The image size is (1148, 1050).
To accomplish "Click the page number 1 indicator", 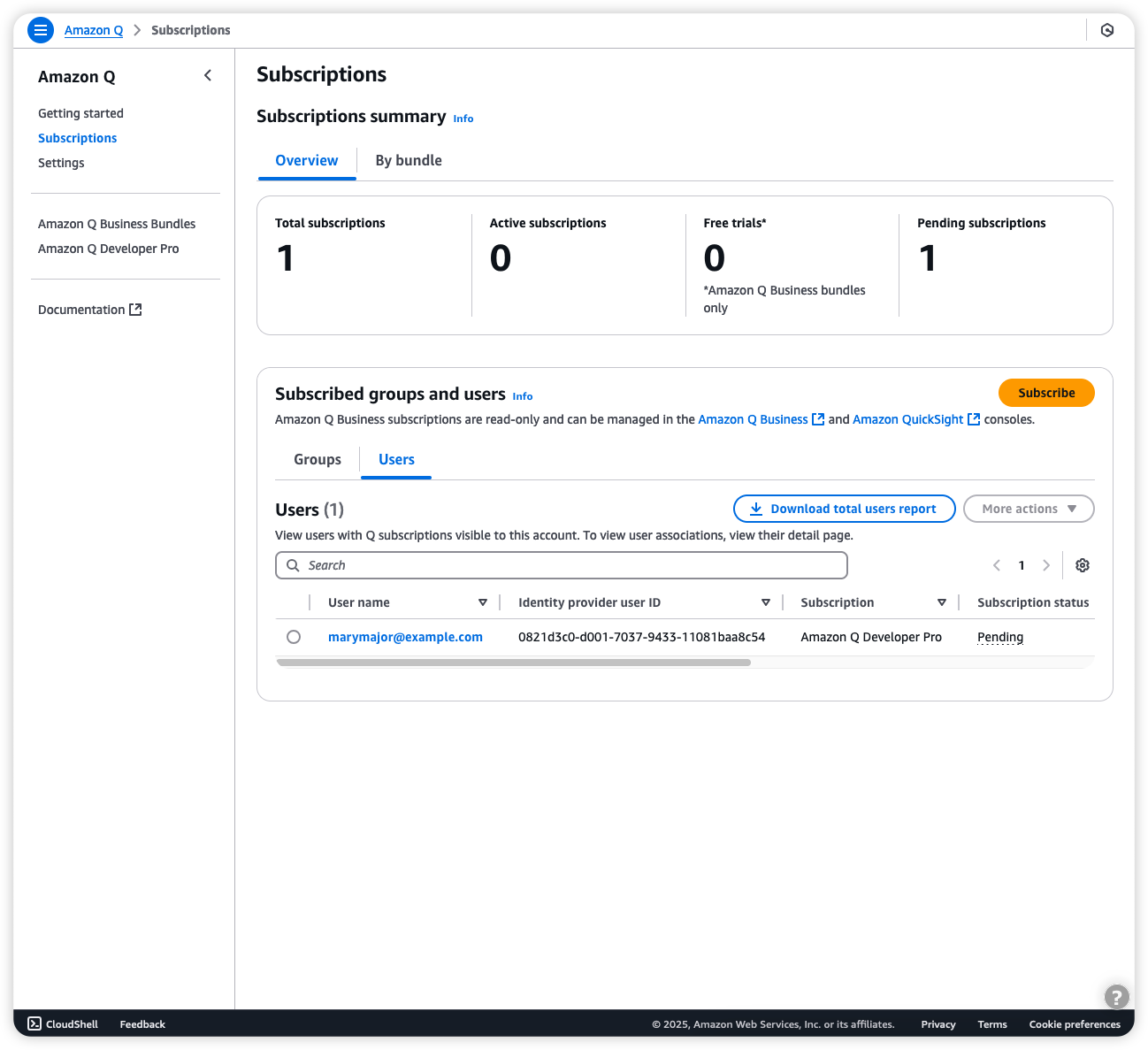I will (x=1022, y=565).
